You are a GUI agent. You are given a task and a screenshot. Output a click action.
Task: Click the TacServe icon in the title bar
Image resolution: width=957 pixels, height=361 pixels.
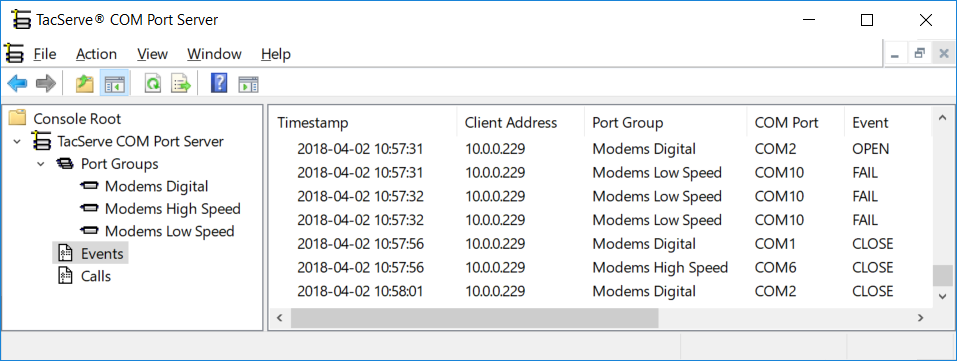pyautogui.click(x=21, y=20)
